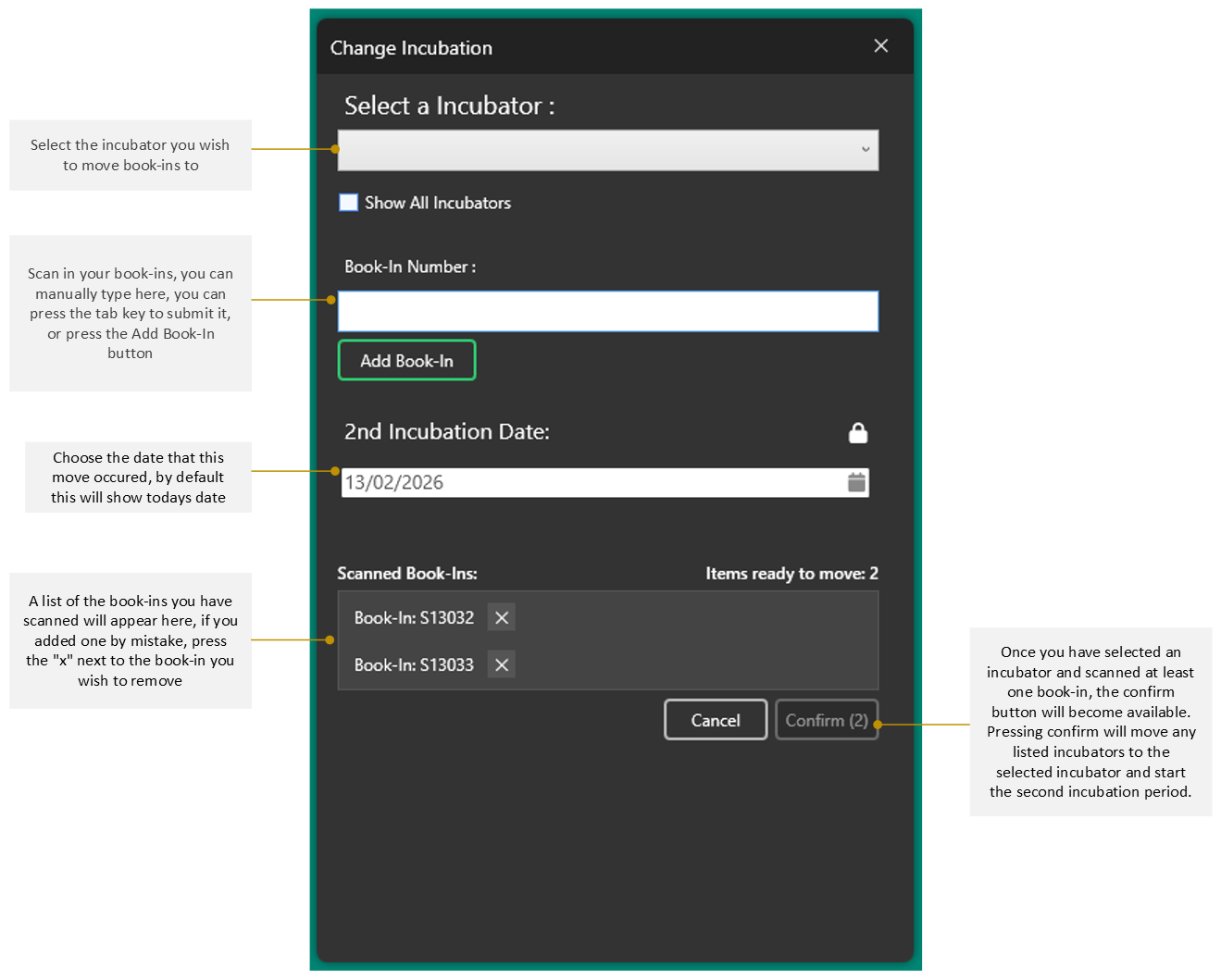This screenshot has height=980, width=1221.
Task: Click the Items ready to move counter
Action: [791, 574]
